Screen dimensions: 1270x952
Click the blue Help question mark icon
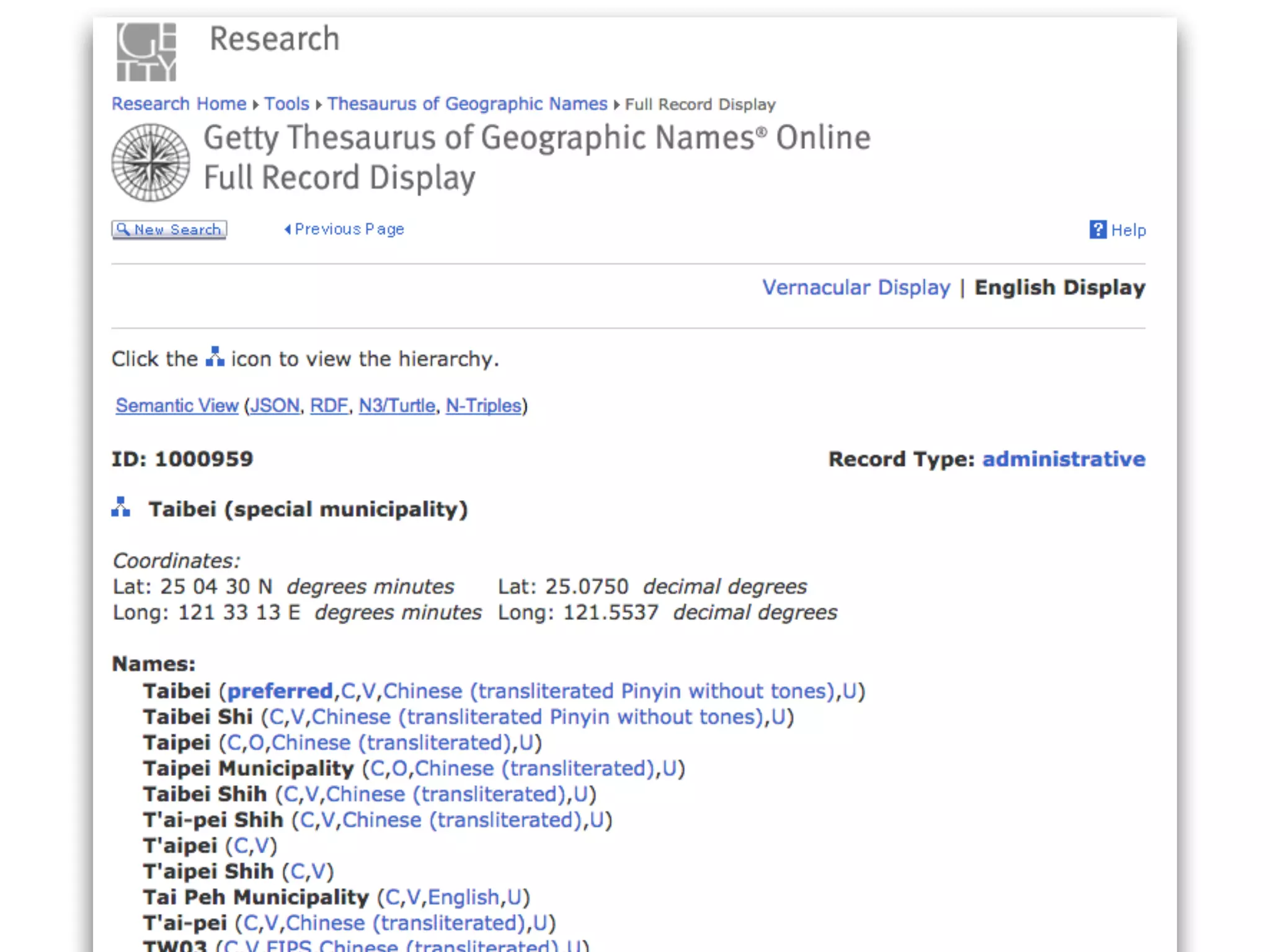(x=1097, y=230)
